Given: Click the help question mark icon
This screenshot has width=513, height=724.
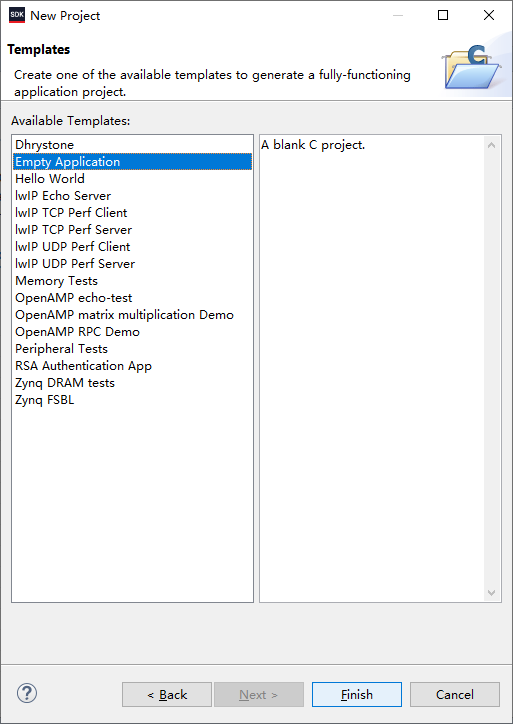Looking at the screenshot, I should [27, 694].
